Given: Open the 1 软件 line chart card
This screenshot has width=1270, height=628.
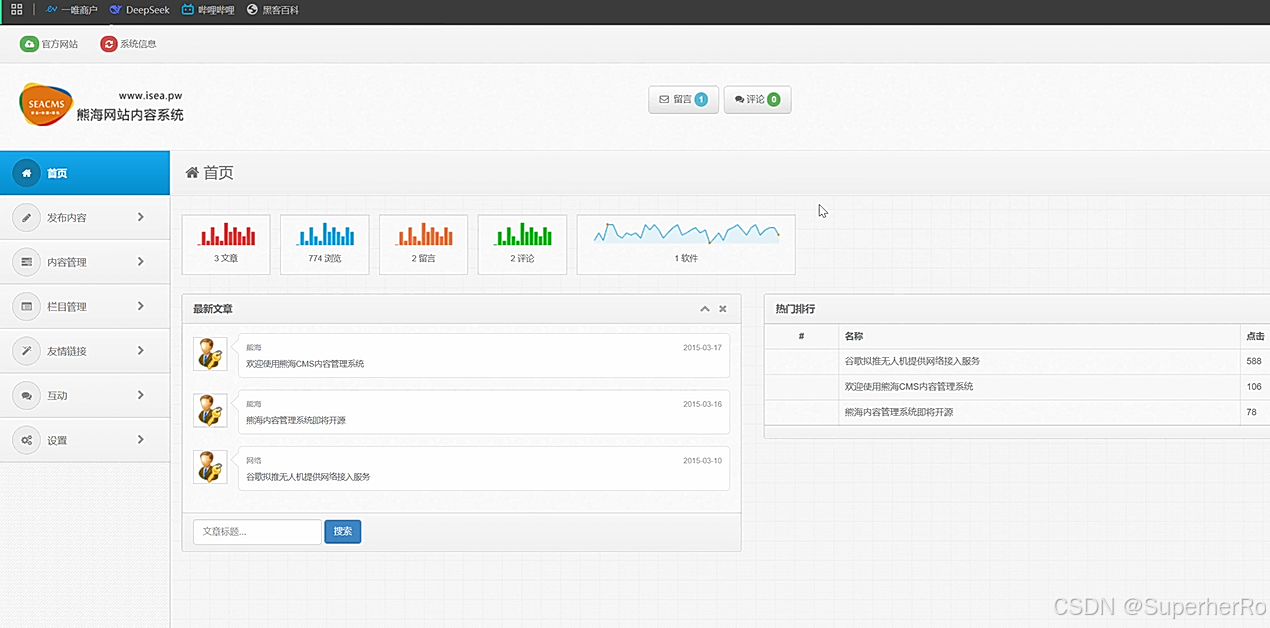Looking at the screenshot, I should tap(686, 244).
